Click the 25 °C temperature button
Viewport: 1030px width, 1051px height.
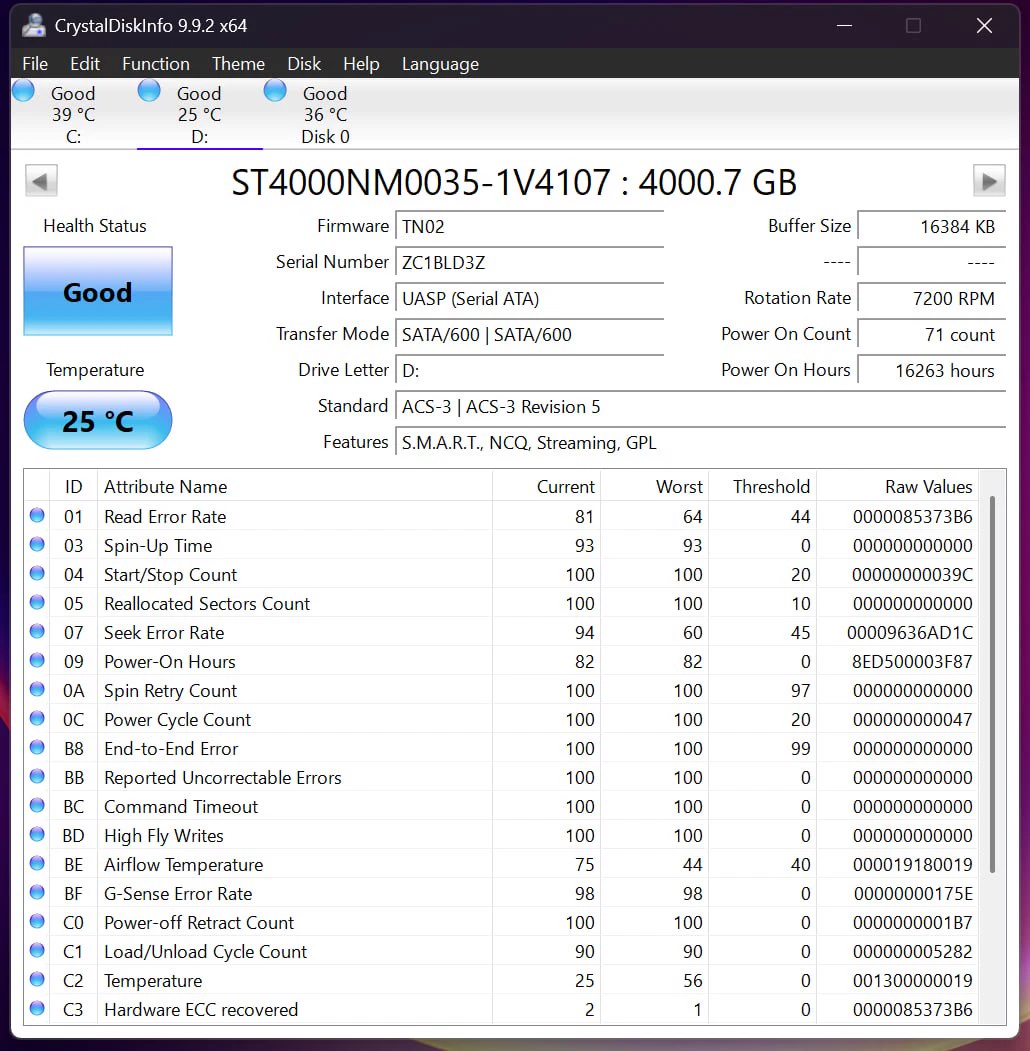click(x=98, y=421)
